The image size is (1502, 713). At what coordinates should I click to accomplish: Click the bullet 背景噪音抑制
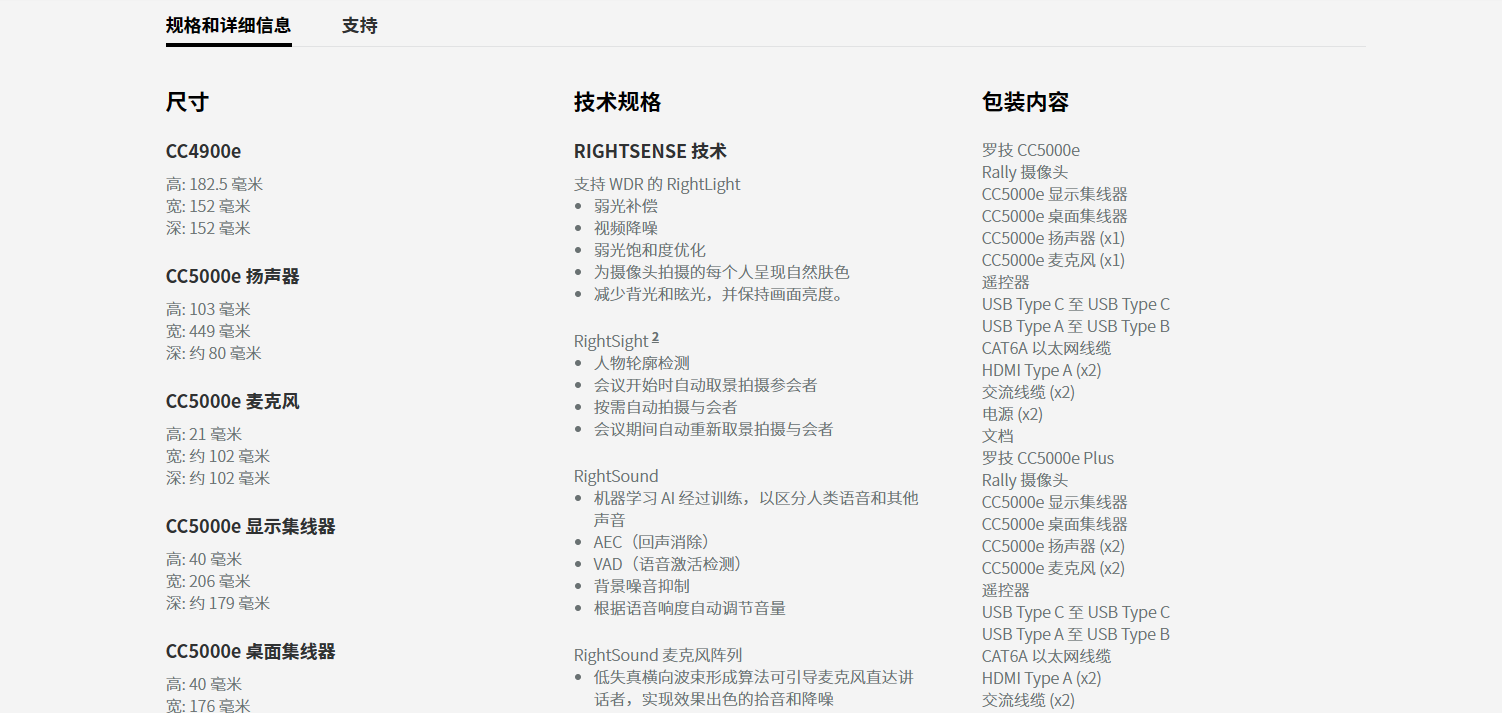point(642,586)
